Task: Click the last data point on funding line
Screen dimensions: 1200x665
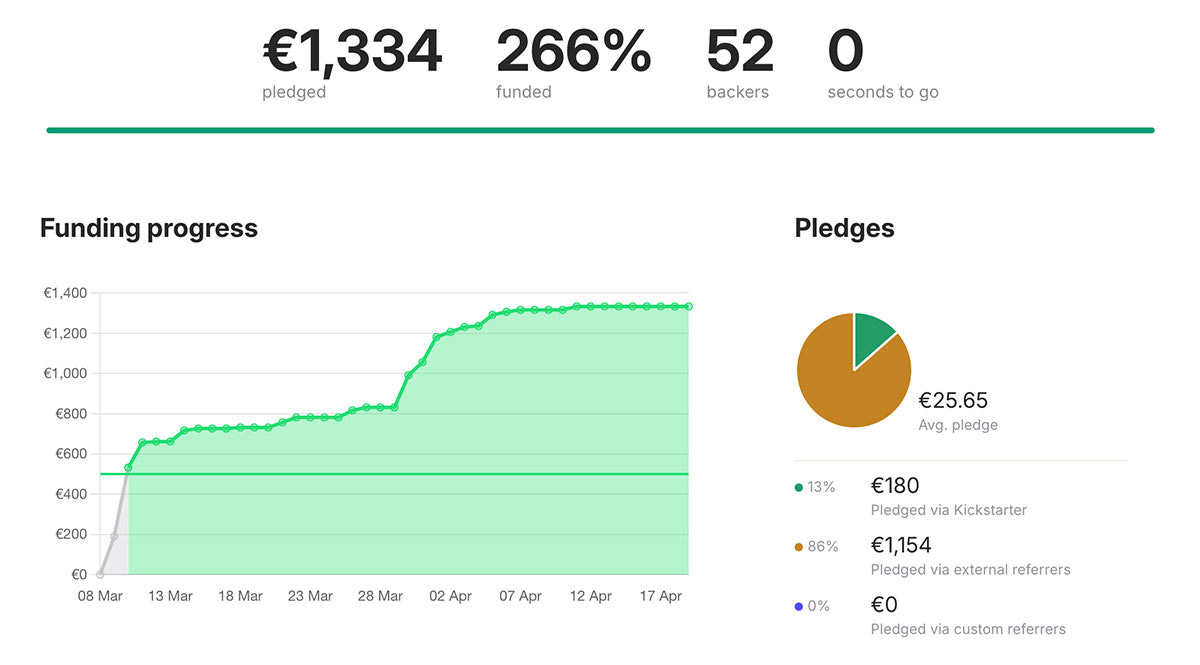Action: [x=689, y=307]
